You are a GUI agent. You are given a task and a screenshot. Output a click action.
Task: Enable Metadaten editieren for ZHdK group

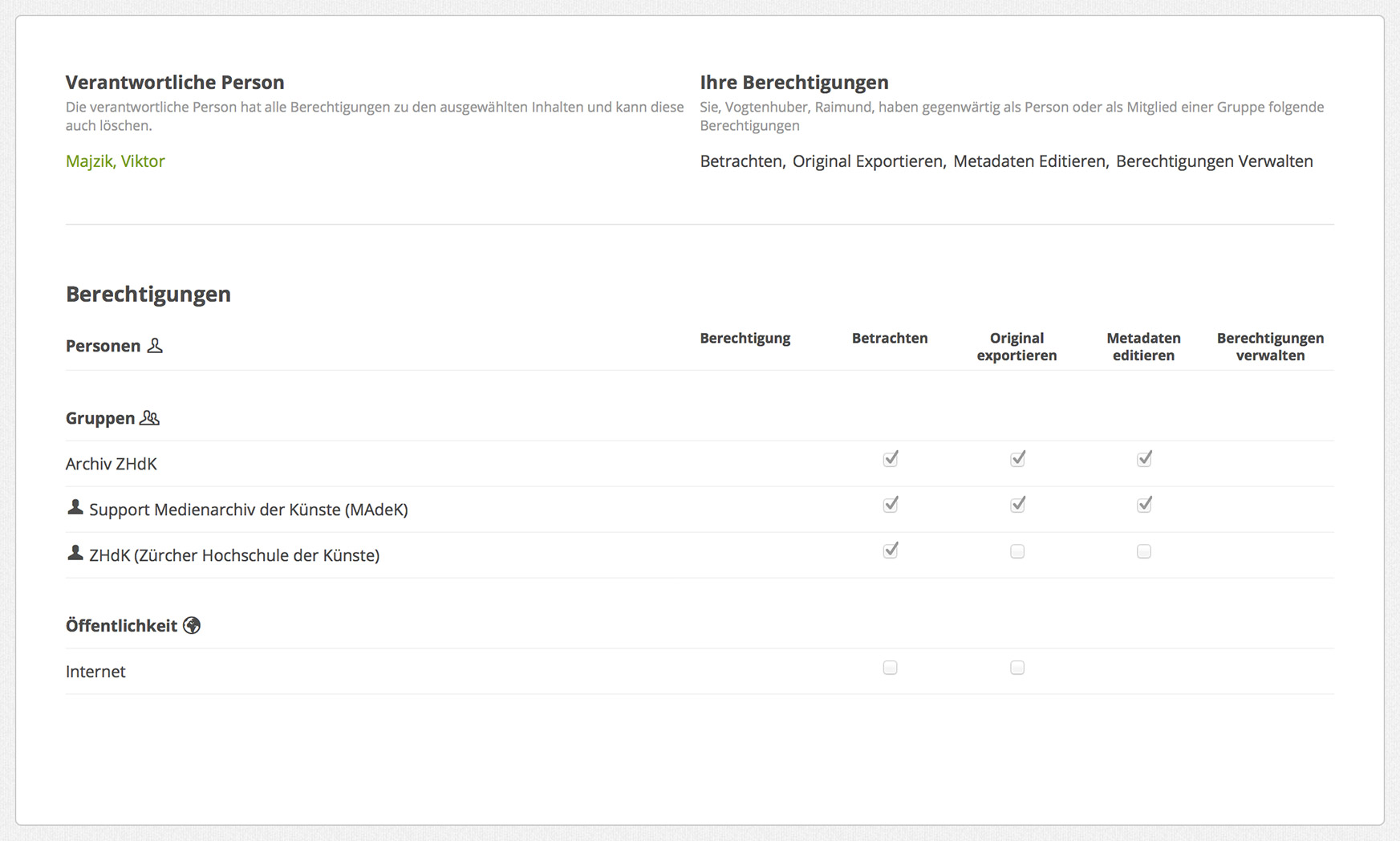coord(1143,551)
